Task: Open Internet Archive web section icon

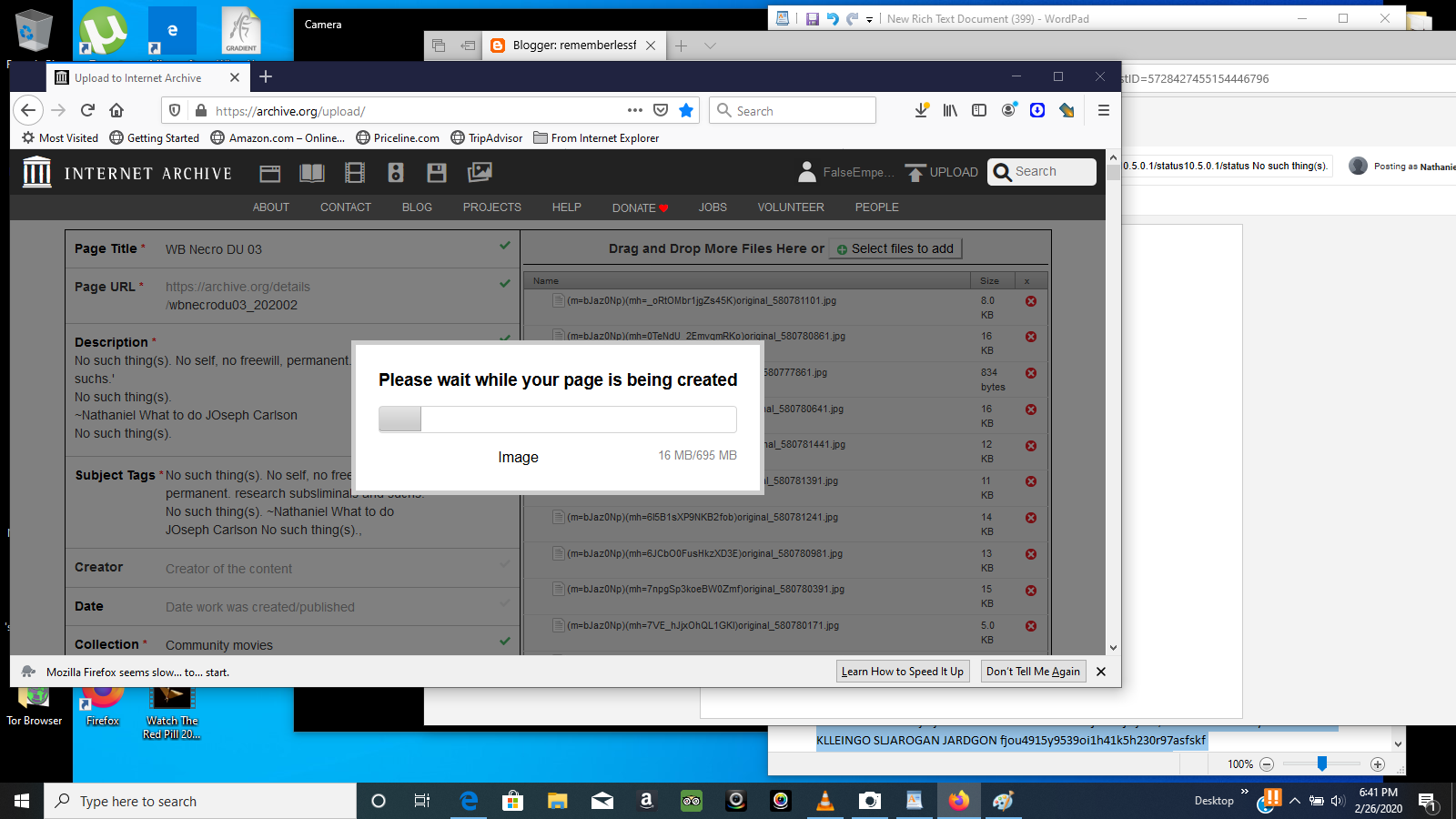Action: pyautogui.click(x=270, y=173)
